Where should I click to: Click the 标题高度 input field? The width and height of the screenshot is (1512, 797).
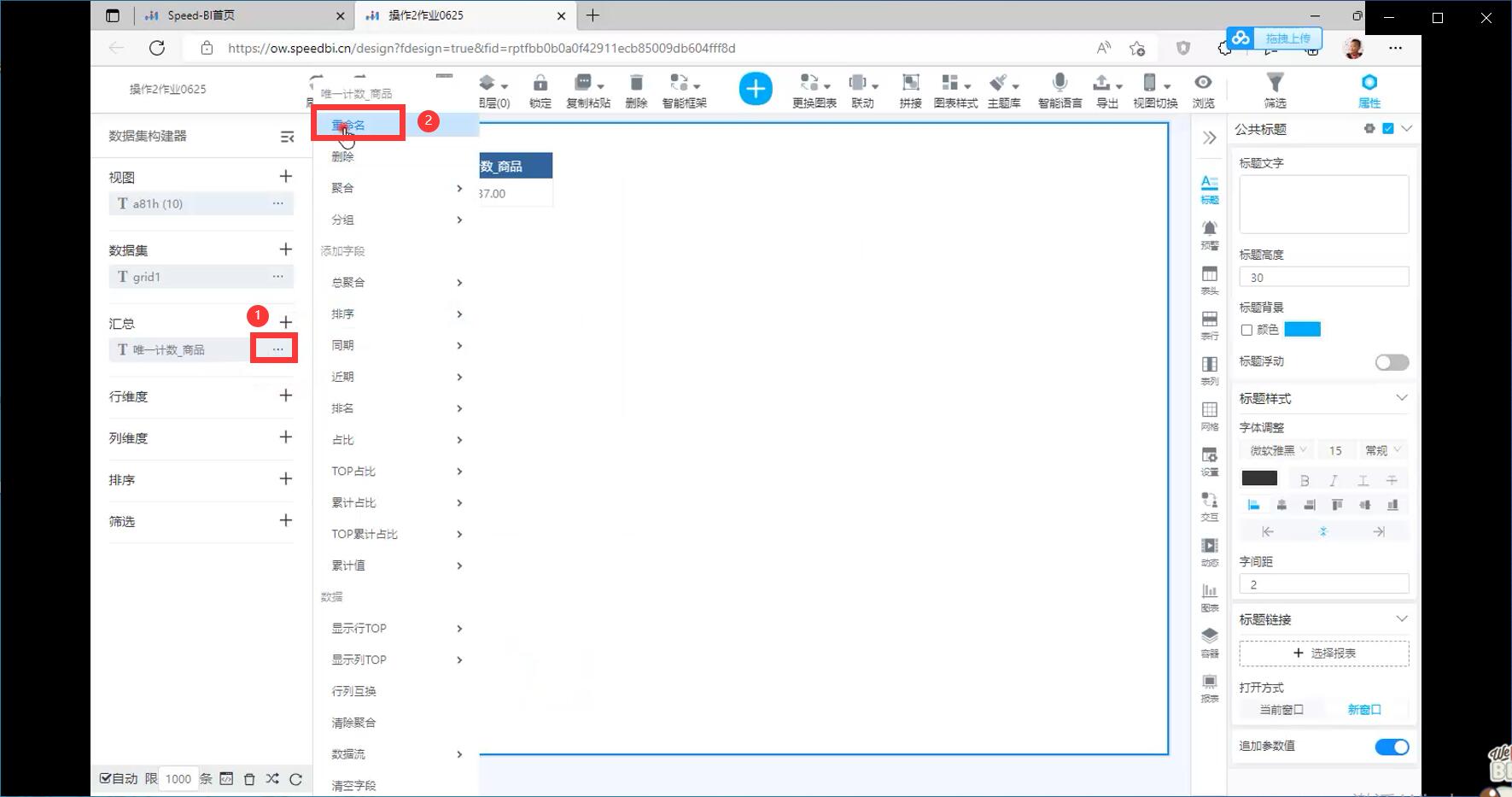tap(1323, 278)
